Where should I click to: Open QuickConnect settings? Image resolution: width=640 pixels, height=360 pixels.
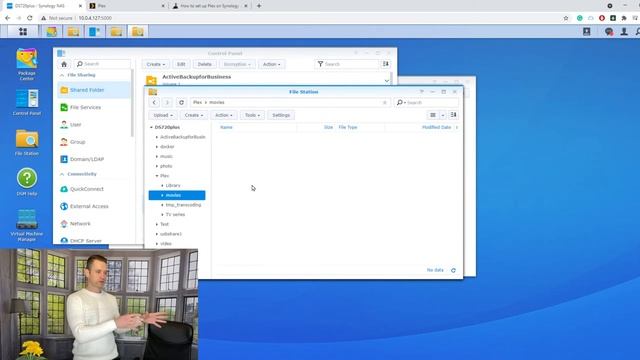(94, 189)
